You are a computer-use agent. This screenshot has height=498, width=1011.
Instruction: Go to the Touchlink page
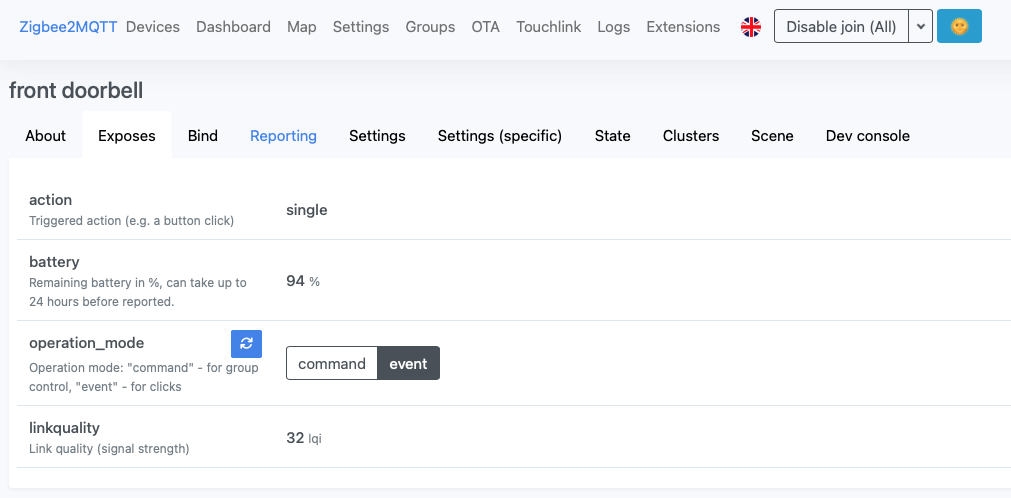[x=548, y=27]
